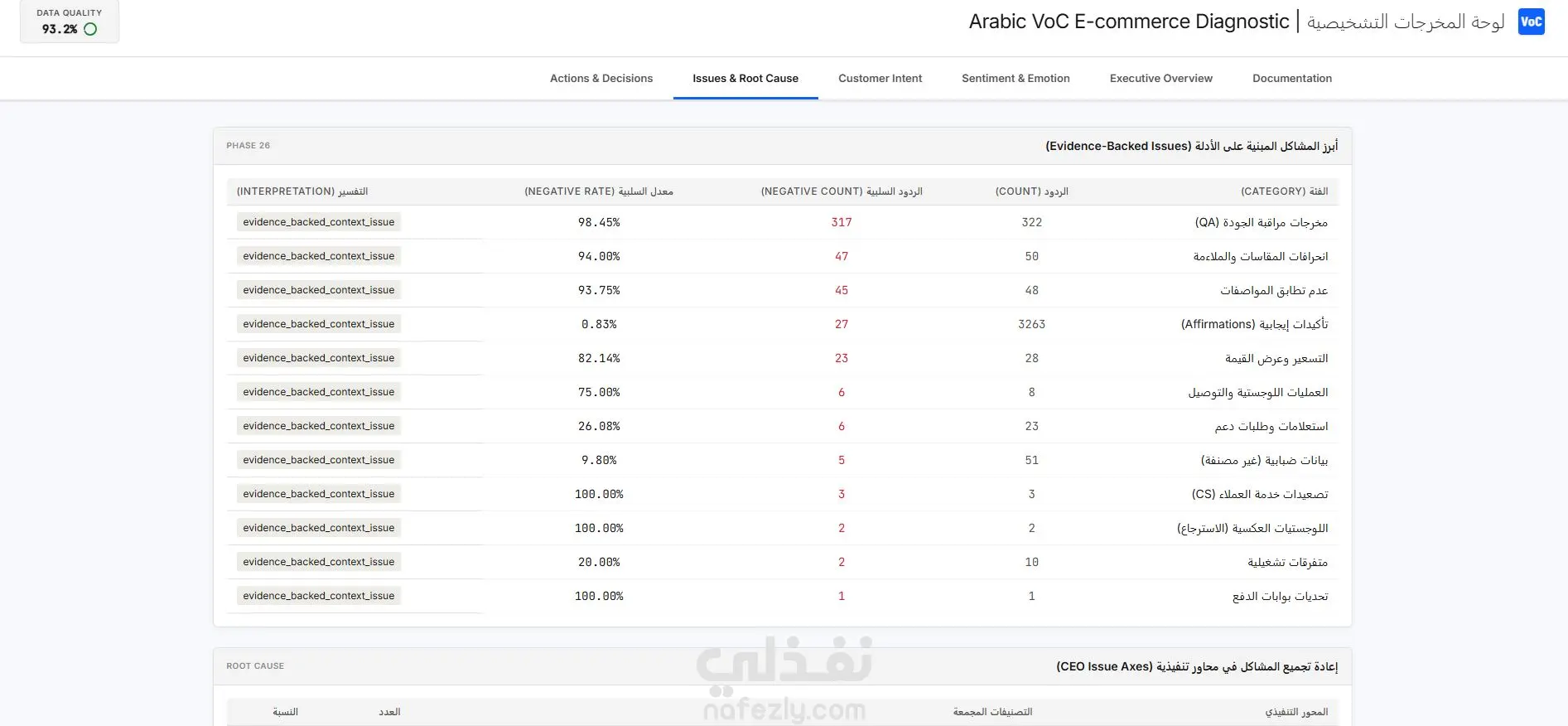The image size is (1568, 726).
Task: Click the evidence tag in the 98.45% row
Action: click(319, 222)
